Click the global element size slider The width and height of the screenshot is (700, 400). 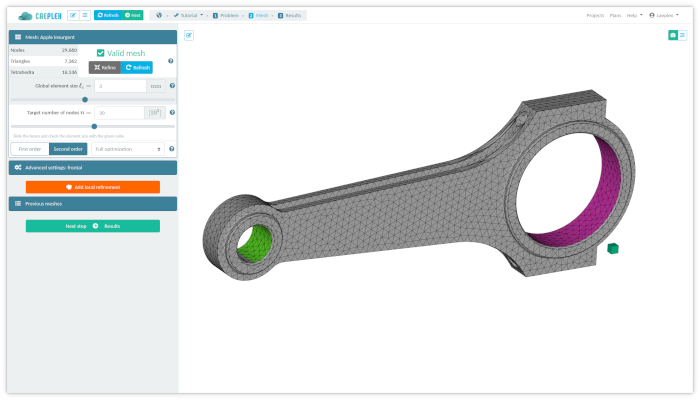click(85, 99)
